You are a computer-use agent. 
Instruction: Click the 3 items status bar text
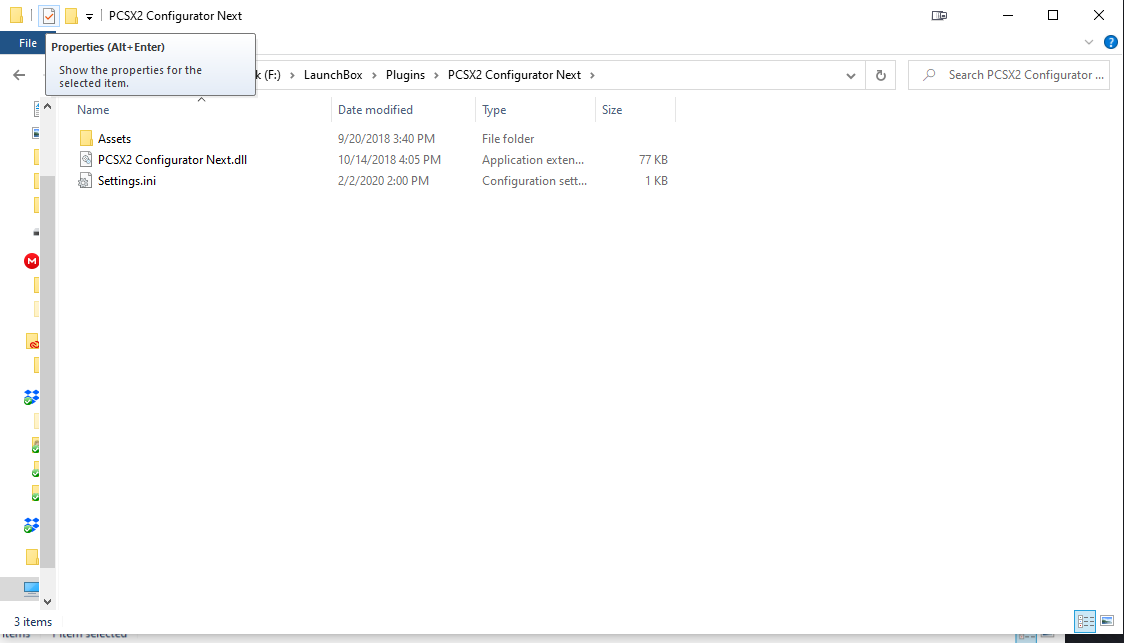click(x=33, y=621)
